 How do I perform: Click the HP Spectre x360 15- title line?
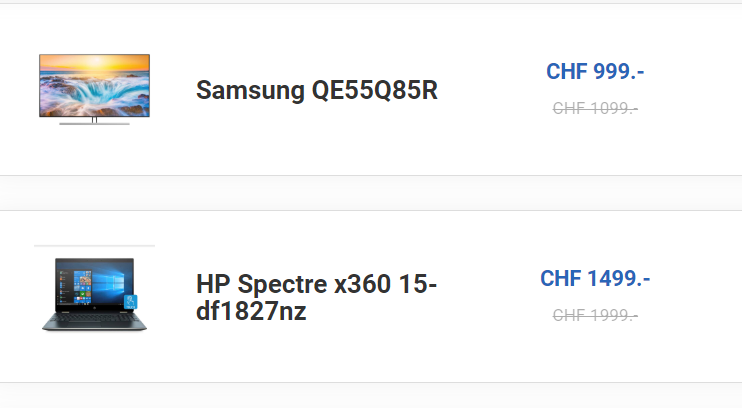click(x=316, y=284)
